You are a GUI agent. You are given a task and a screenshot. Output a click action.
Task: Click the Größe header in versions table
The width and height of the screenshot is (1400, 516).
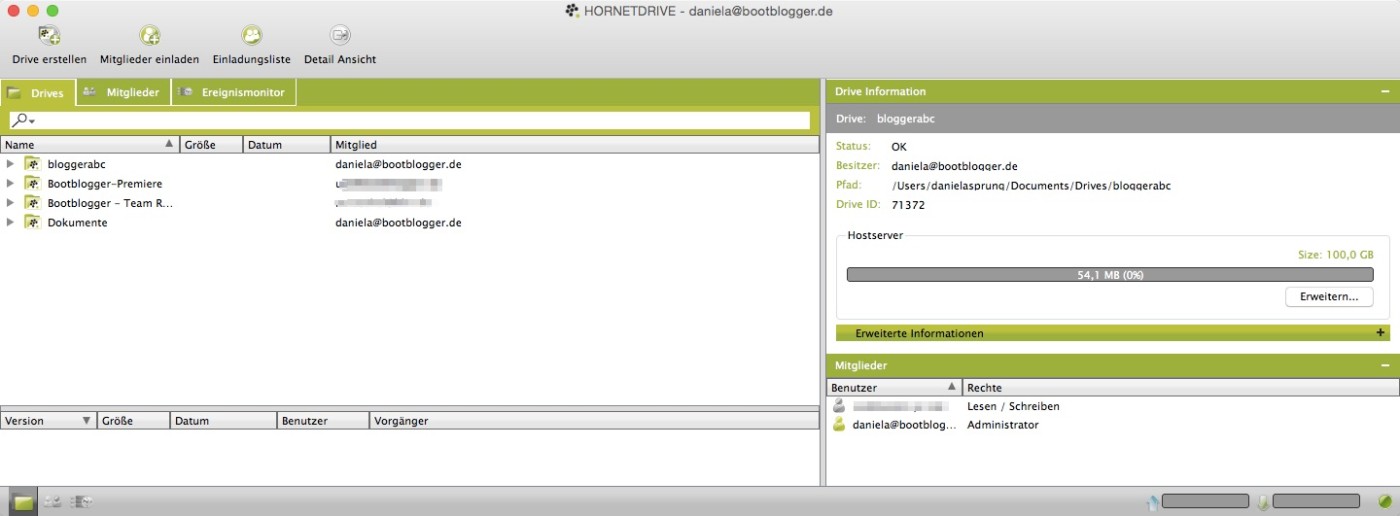pos(134,421)
